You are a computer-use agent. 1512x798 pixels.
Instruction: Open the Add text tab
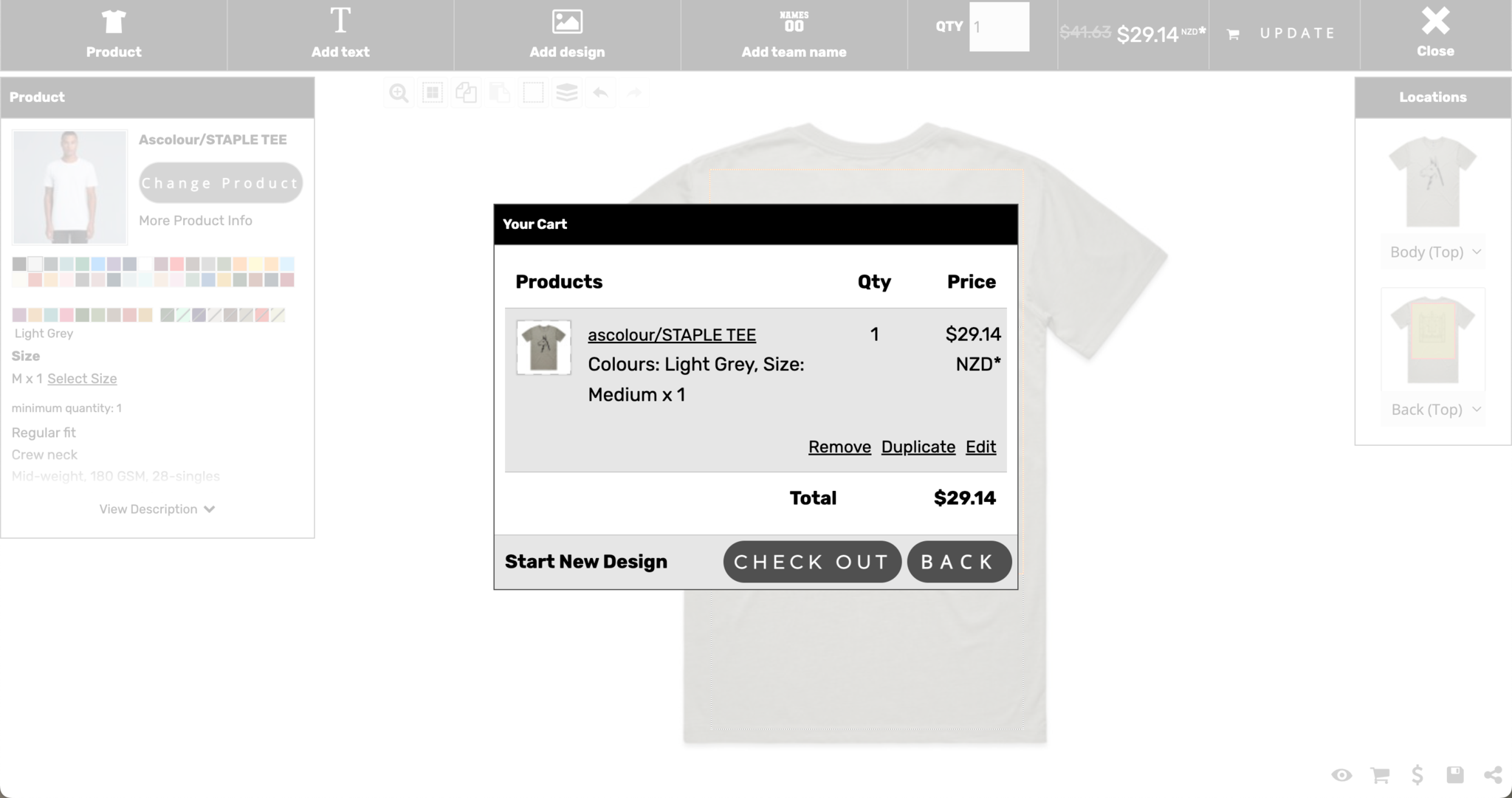click(340, 35)
